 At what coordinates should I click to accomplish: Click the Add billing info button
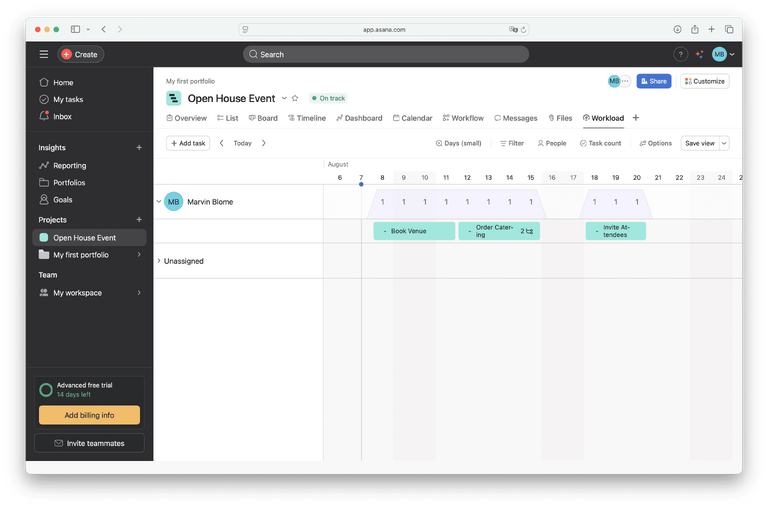(89, 415)
